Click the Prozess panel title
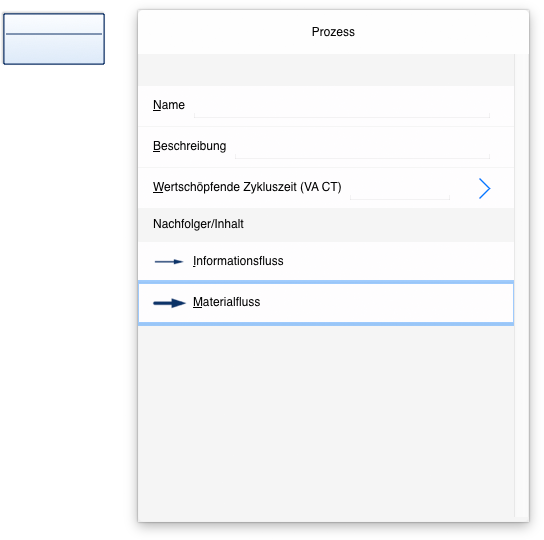The image size is (544, 540). 333,32
